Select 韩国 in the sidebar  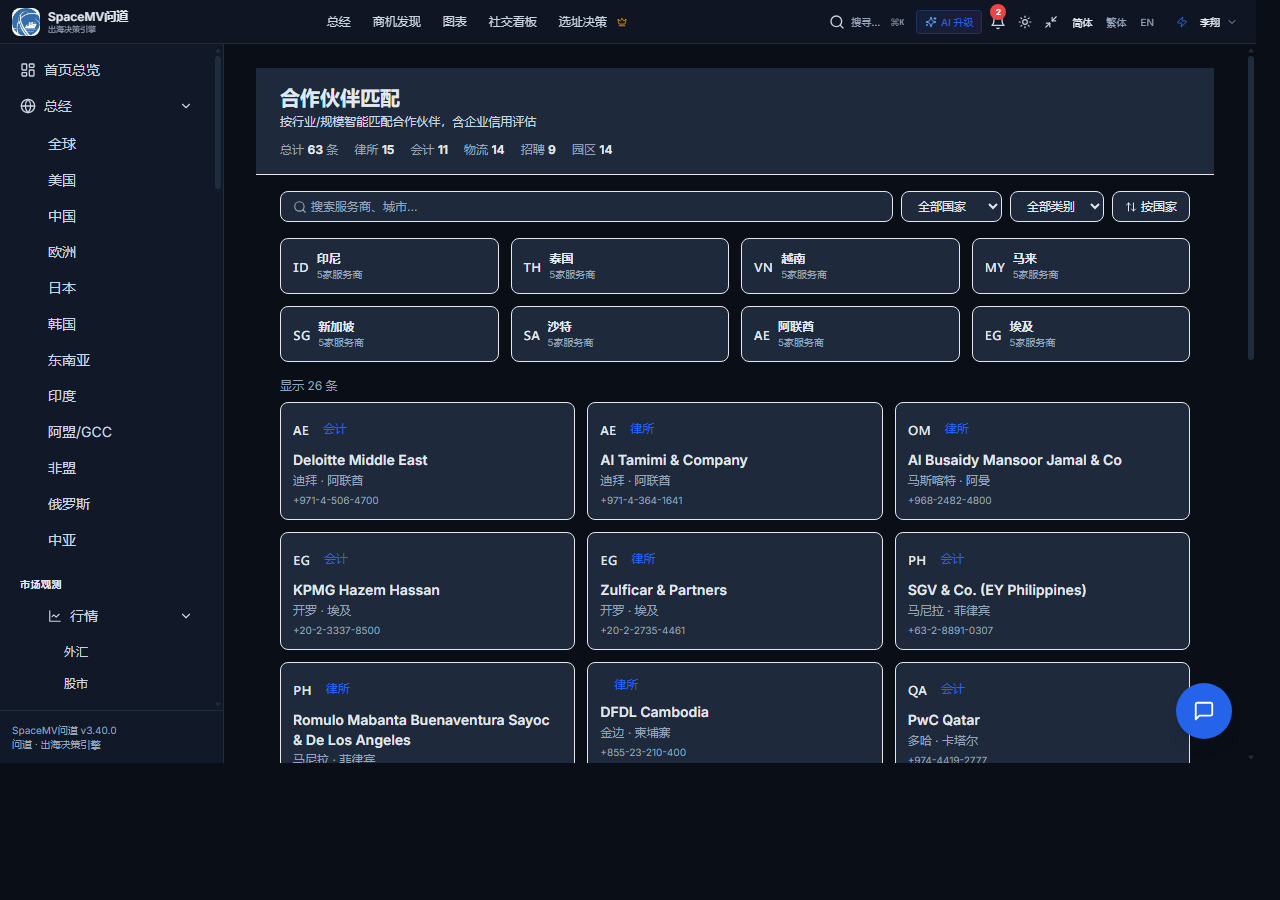[x=62, y=324]
